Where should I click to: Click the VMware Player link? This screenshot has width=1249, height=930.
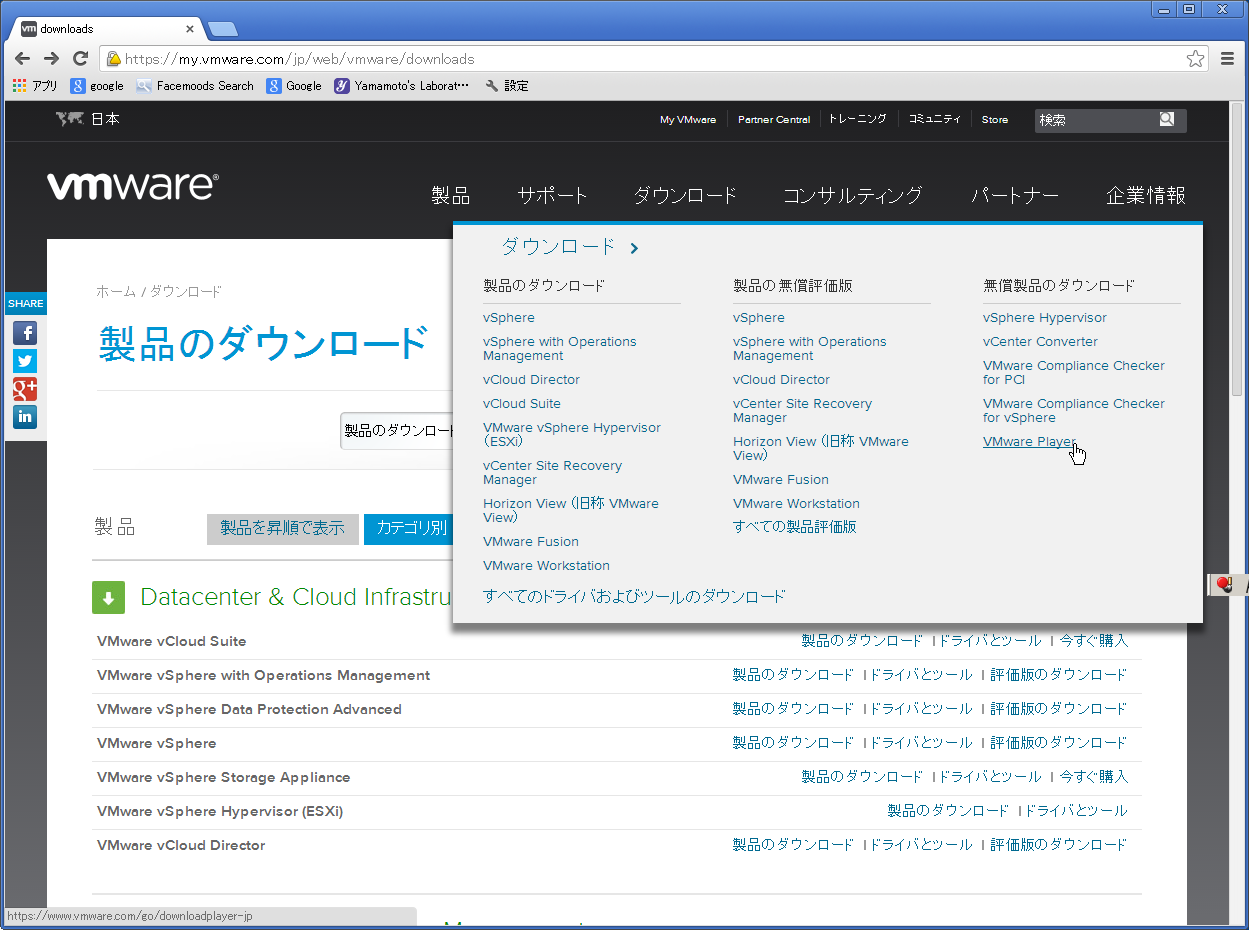pos(1029,442)
